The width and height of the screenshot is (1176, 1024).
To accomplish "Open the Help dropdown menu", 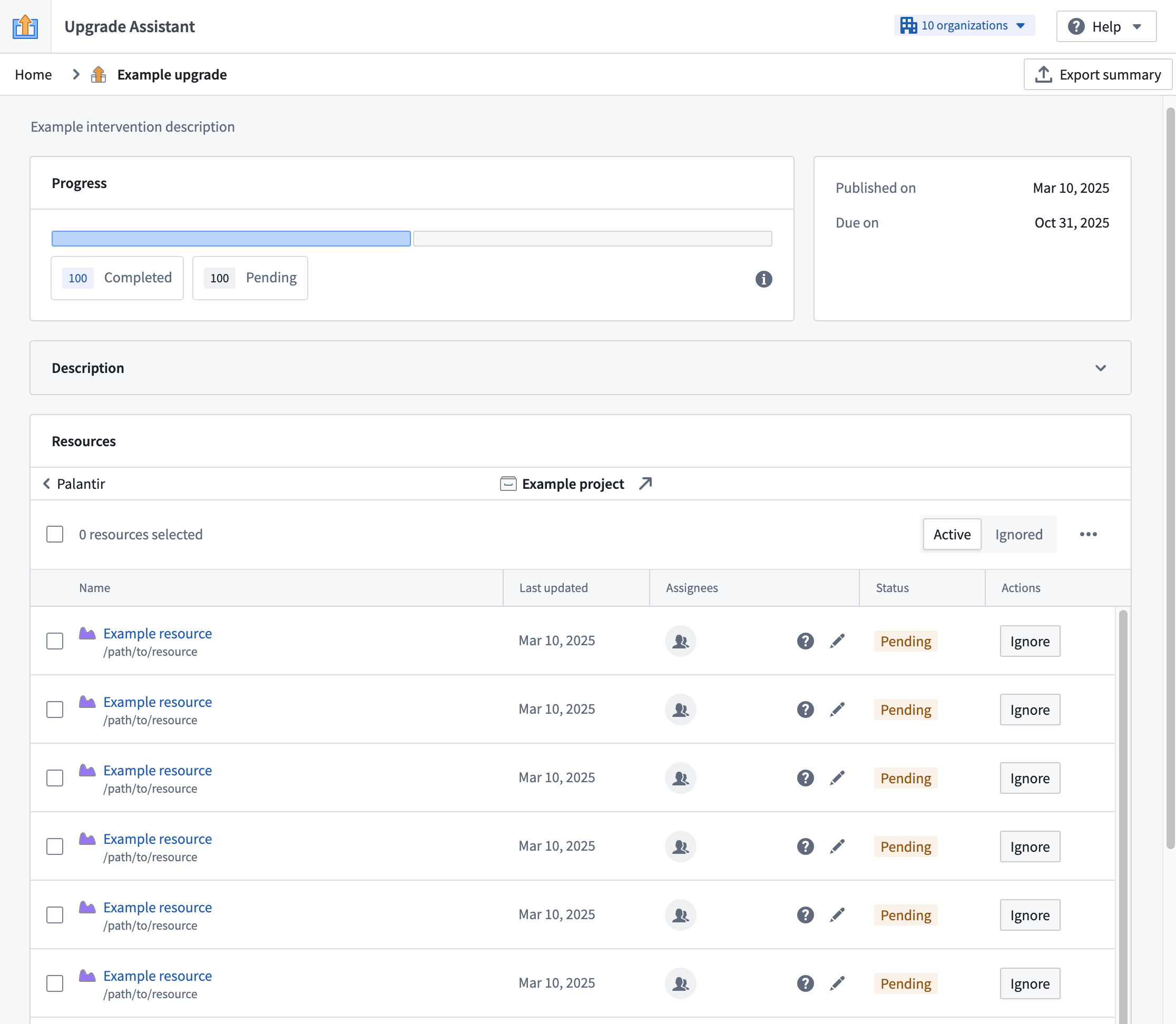I will click(x=1106, y=26).
